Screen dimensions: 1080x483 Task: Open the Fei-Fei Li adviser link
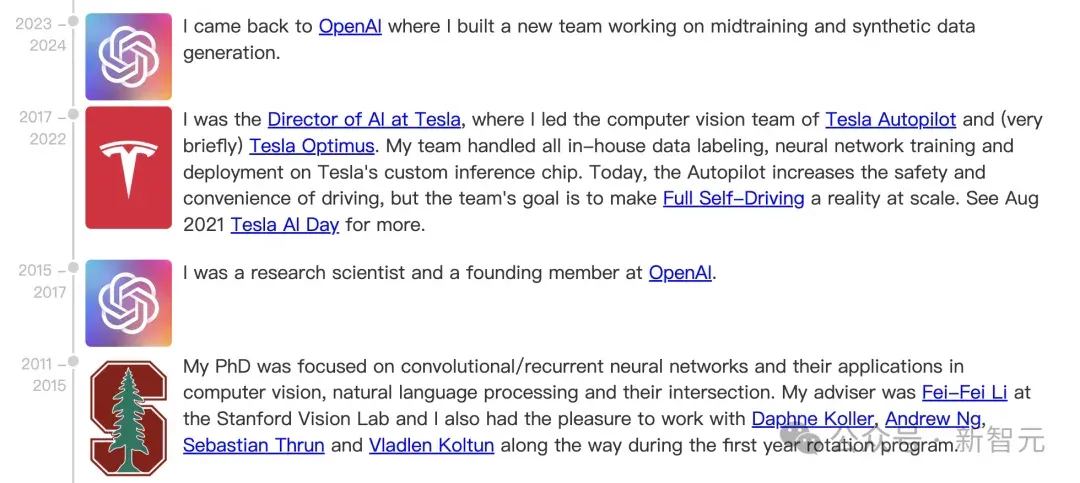964,393
